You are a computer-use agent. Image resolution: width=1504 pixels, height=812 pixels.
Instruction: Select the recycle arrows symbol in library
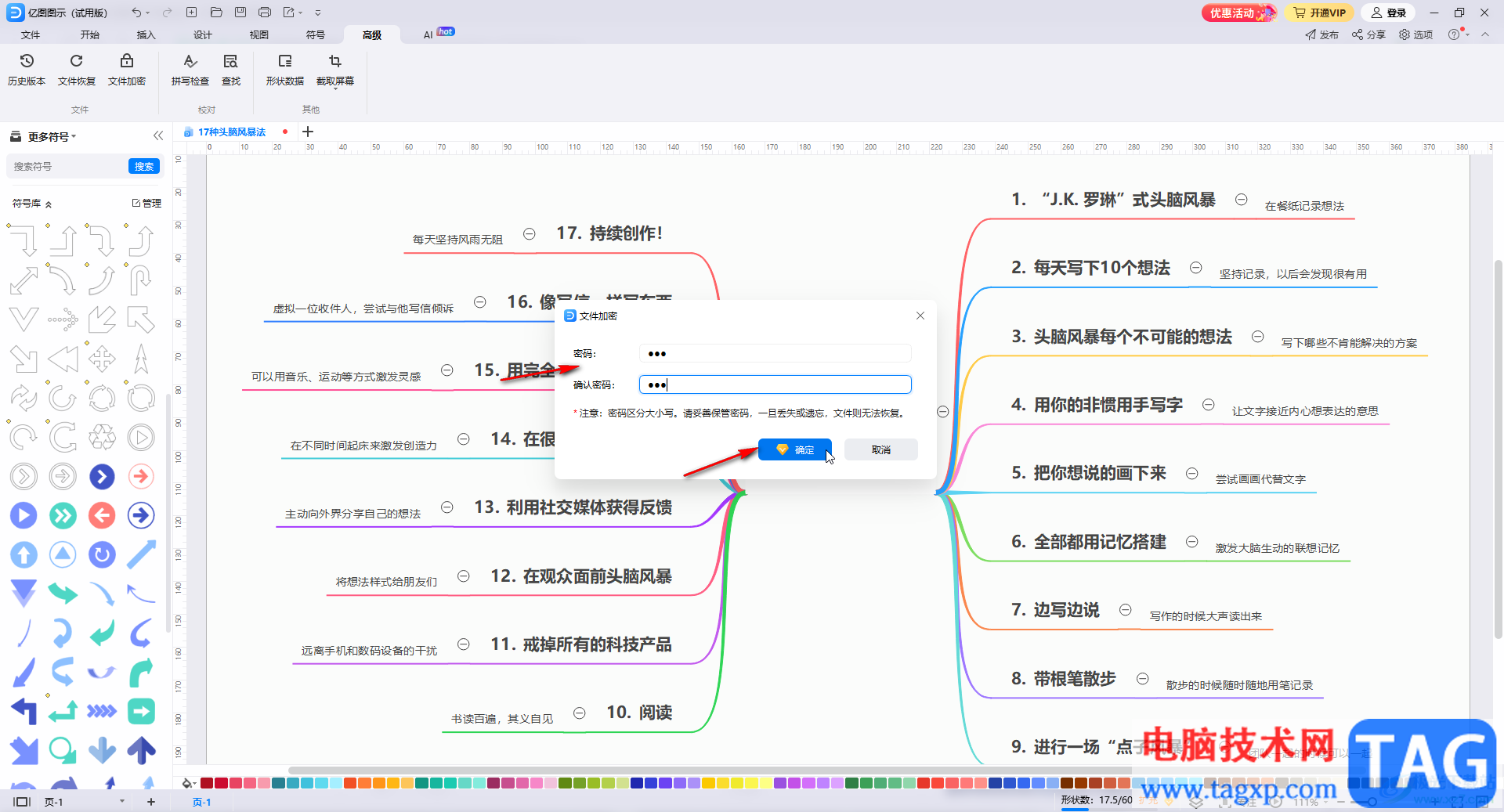(x=102, y=437)
